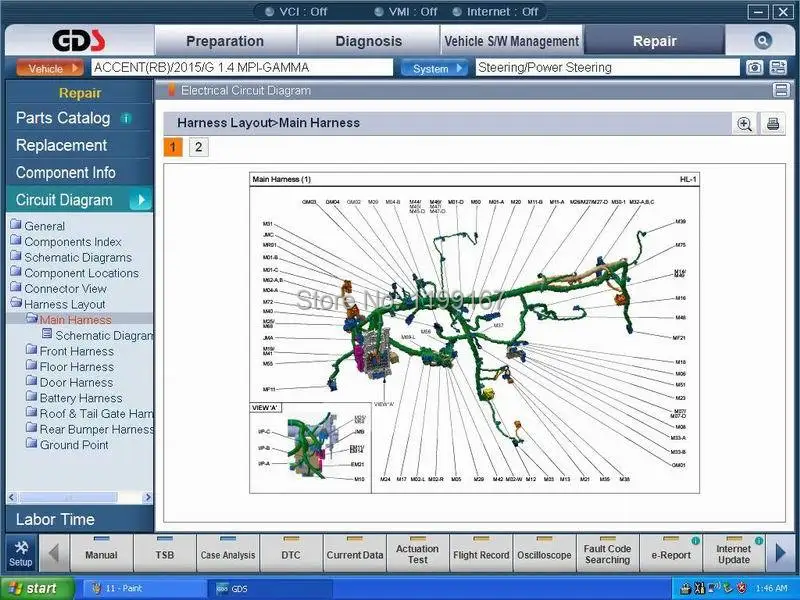
Task: Open the Battery Harness folder
Action: (74, 398)
